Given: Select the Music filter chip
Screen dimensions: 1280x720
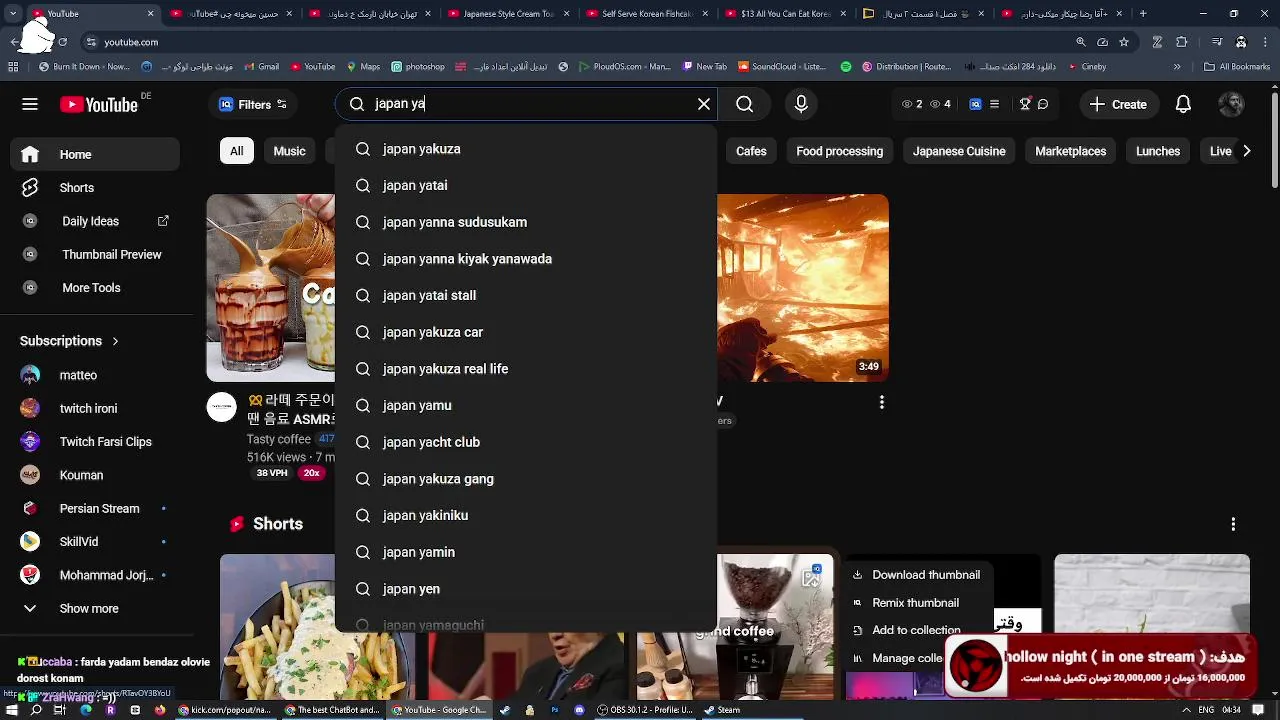Looking at the screenshot, I should coord(289,151).
